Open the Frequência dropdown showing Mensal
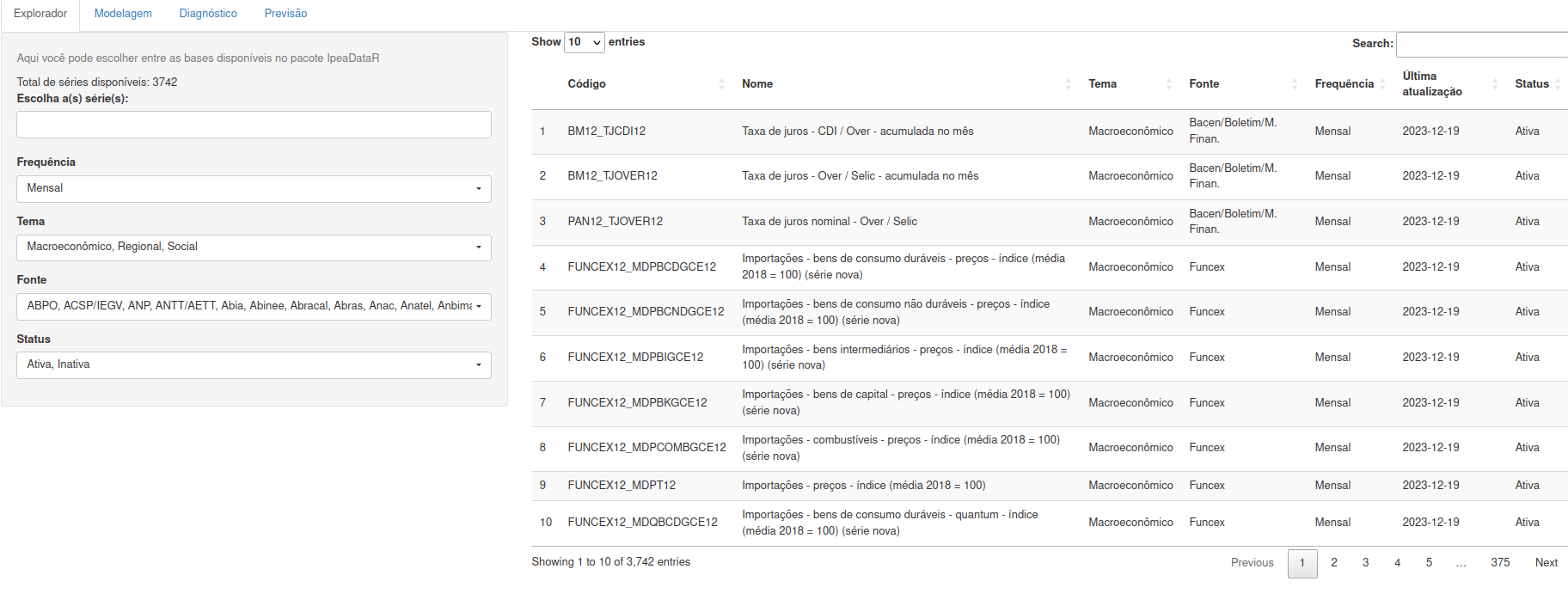 click(254, 189)
